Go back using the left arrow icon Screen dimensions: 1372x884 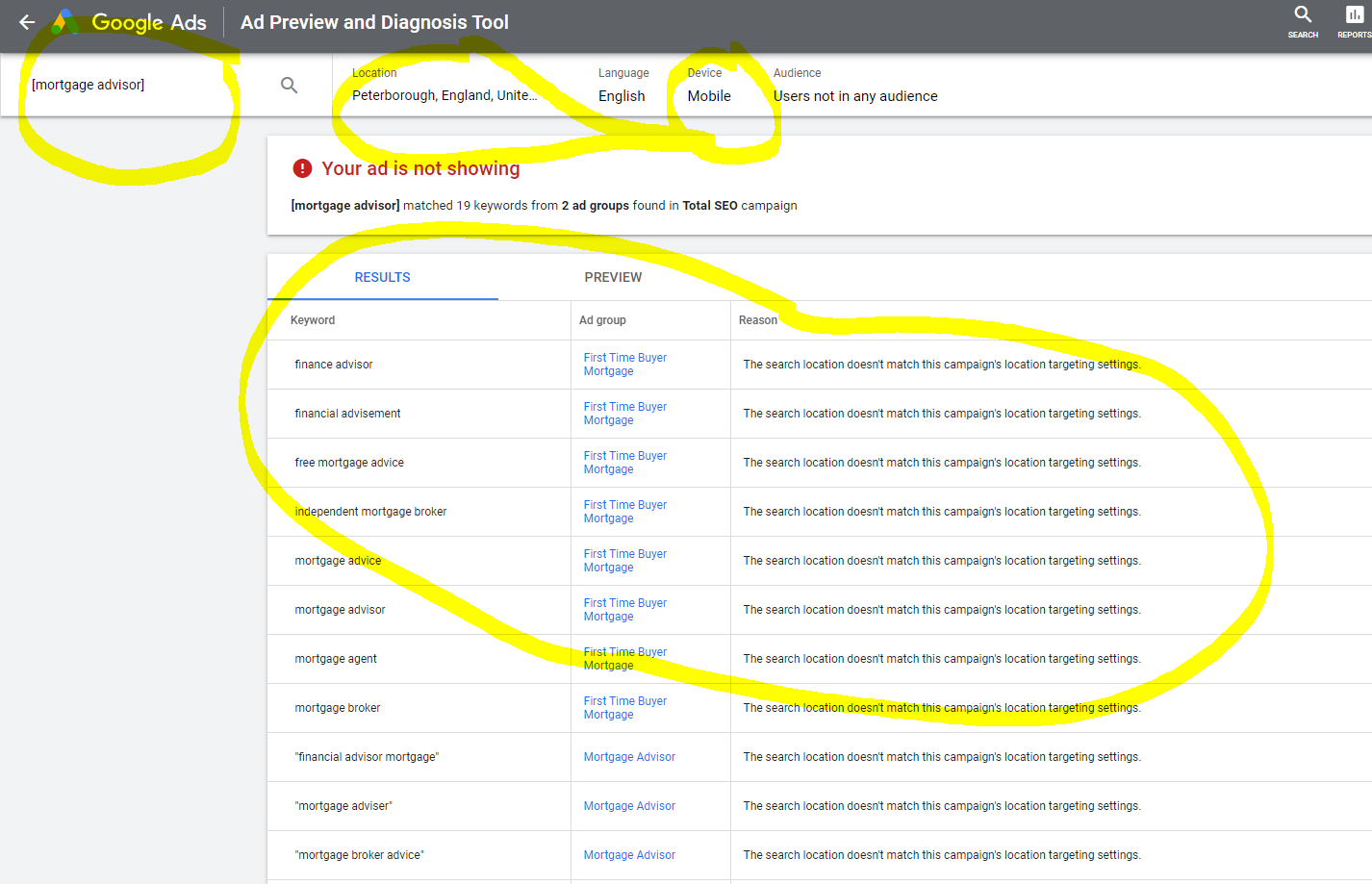tap(27, 22)
